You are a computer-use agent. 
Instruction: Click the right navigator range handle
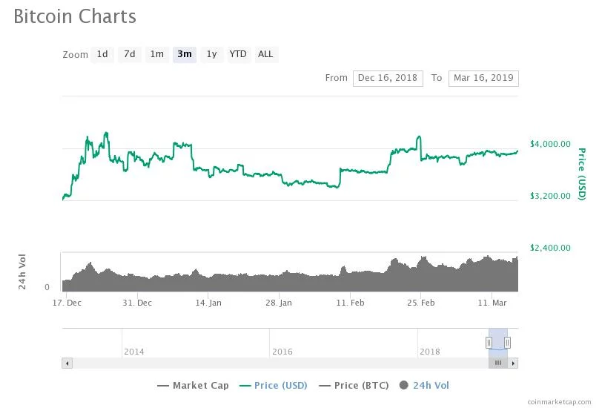(x=507, y=343)
